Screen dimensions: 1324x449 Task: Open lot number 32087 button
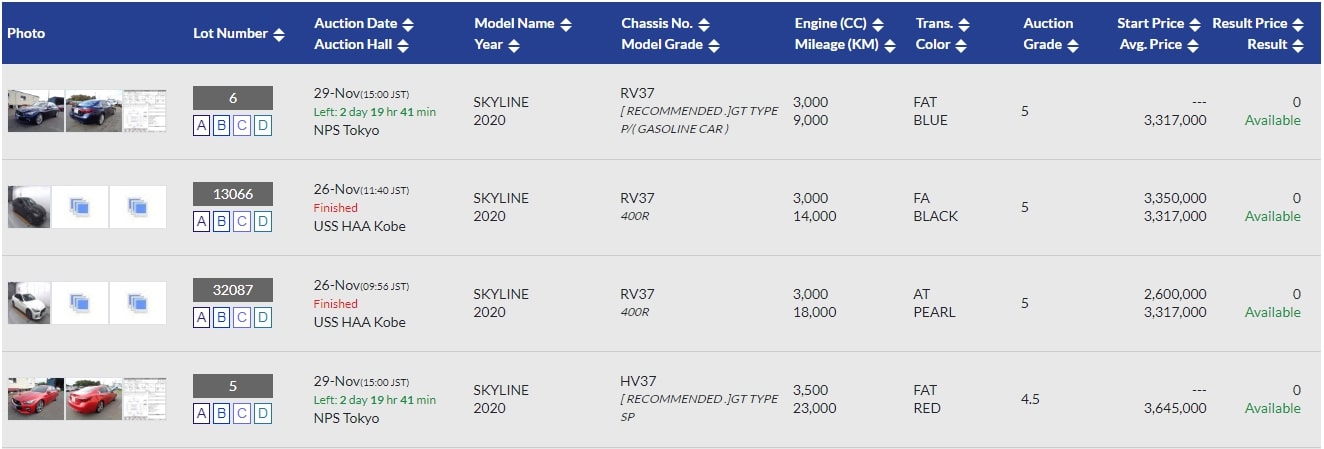(x=232, y=290)
